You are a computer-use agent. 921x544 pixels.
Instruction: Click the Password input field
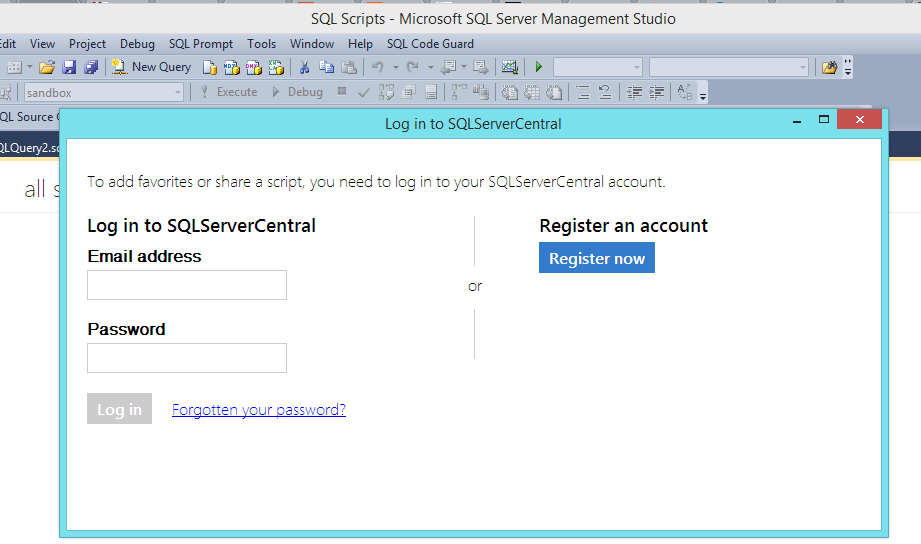tap(187, 358)
